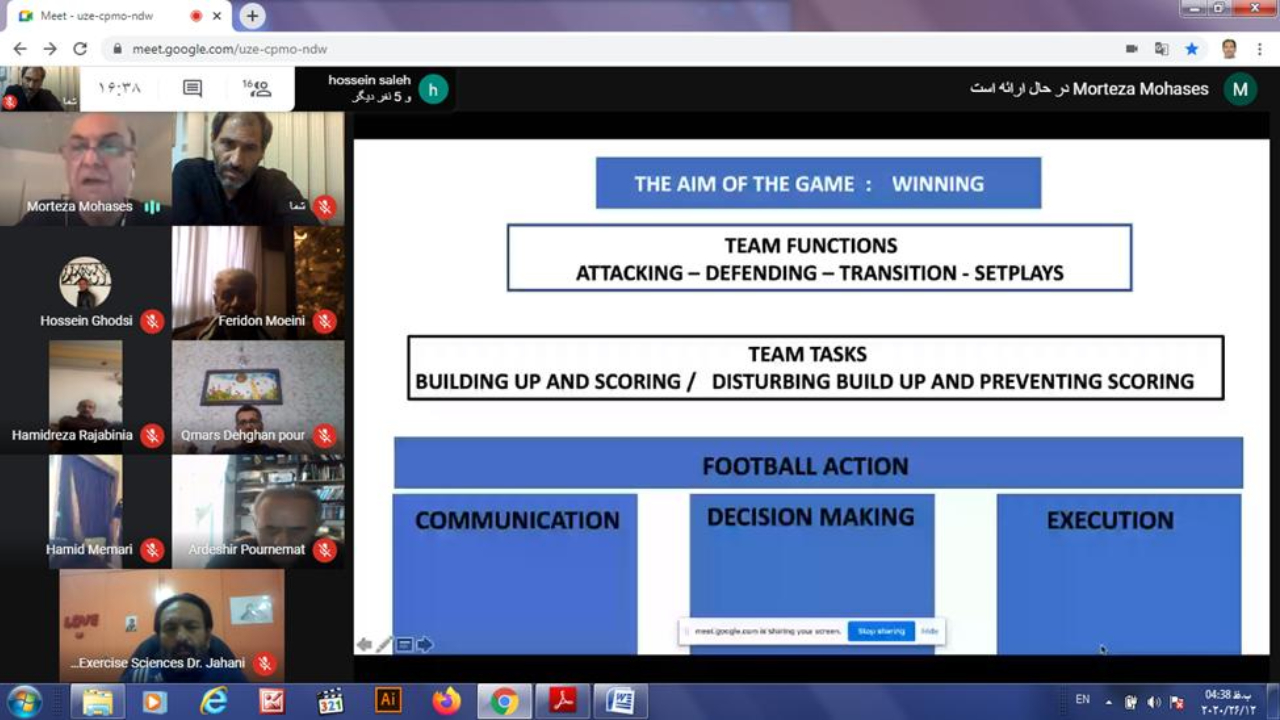Expand hidden system tray icons arrow

1108,701
